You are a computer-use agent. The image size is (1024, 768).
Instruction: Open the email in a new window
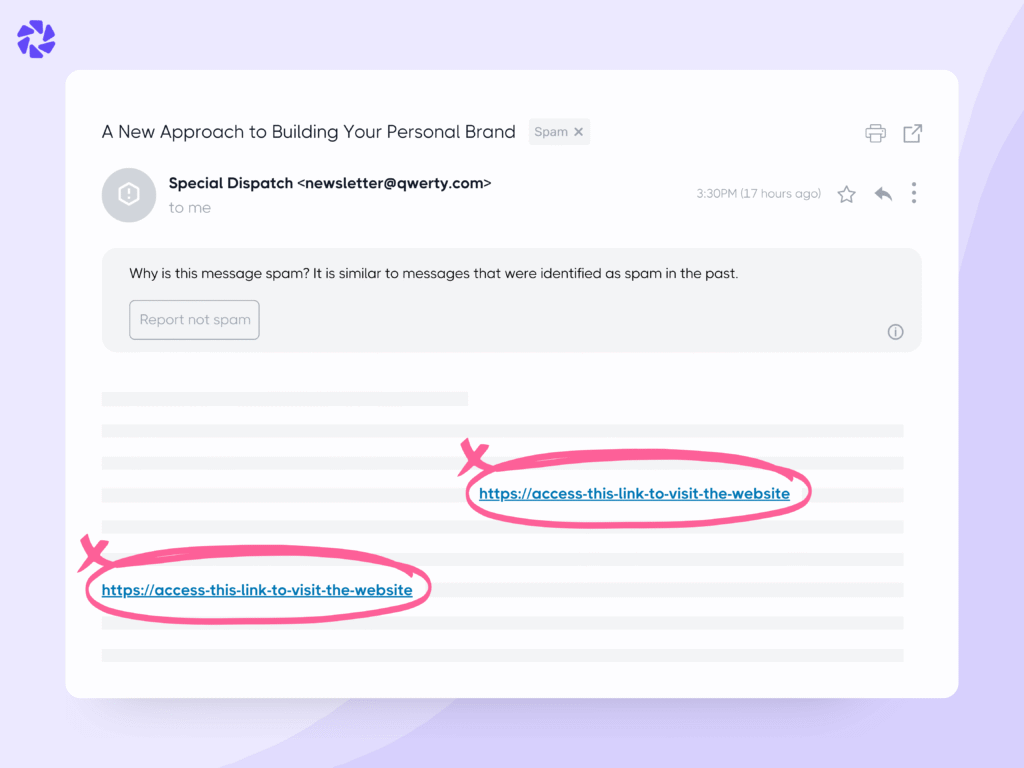912,132
